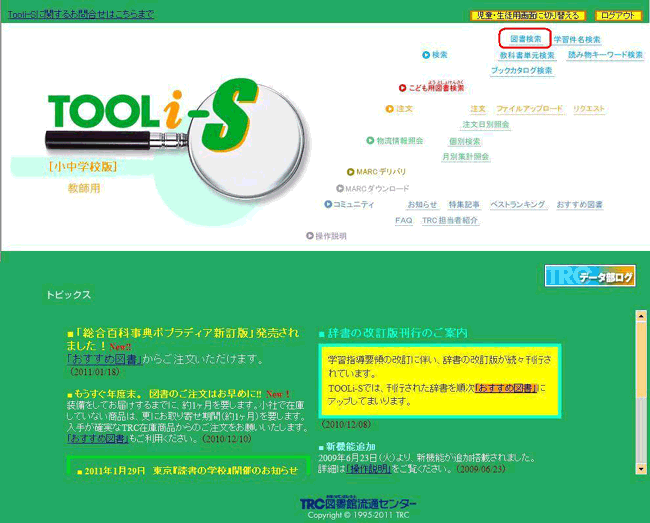Click the トピックス heading
Image resolution: width=650 pixels, height=523 pixels.
pos(68,295)
